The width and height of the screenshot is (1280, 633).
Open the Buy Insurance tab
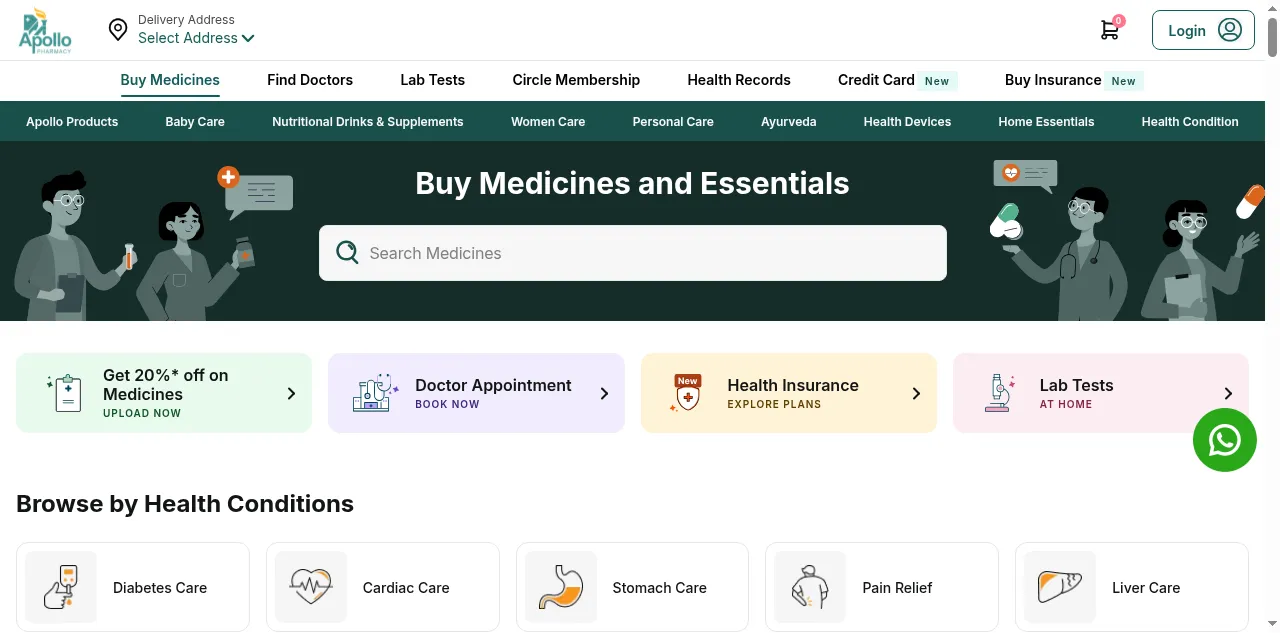tap(1053, 80)
